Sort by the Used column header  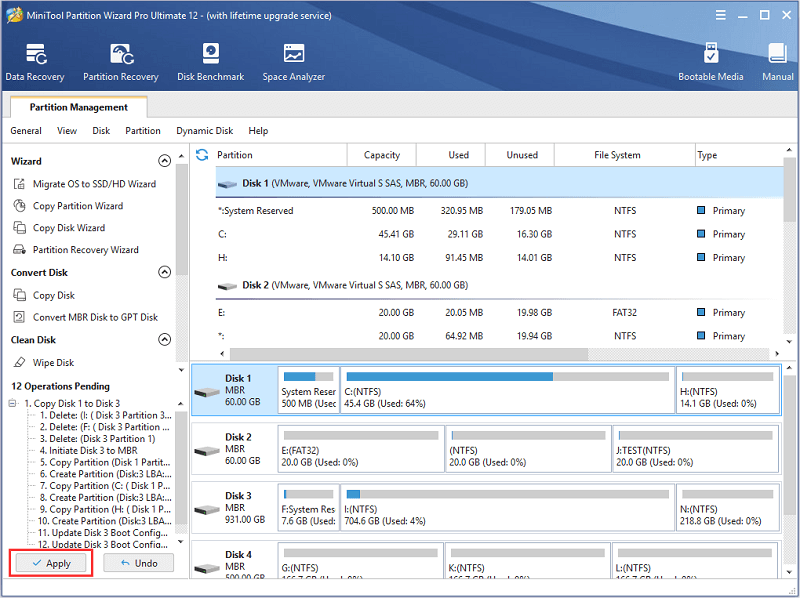pos(451,155)
